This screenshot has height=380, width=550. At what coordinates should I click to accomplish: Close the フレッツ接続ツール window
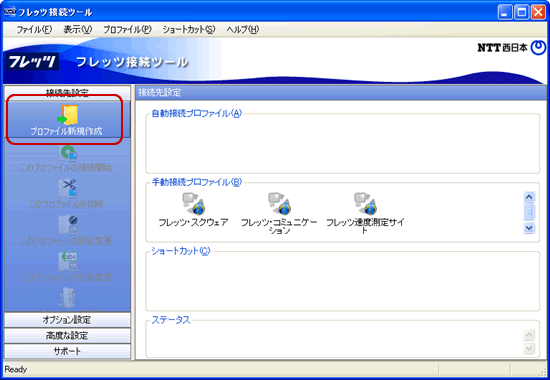point(538,13)
